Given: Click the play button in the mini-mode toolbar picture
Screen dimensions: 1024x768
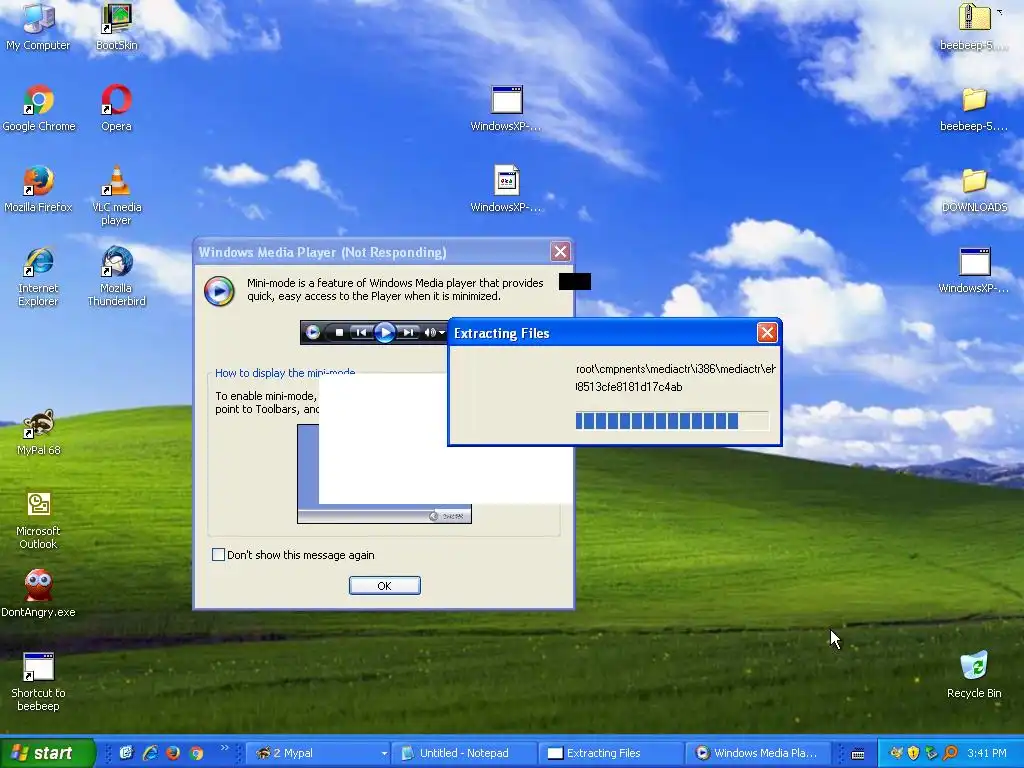Looking at the screenshot, I should coord(385,332).
